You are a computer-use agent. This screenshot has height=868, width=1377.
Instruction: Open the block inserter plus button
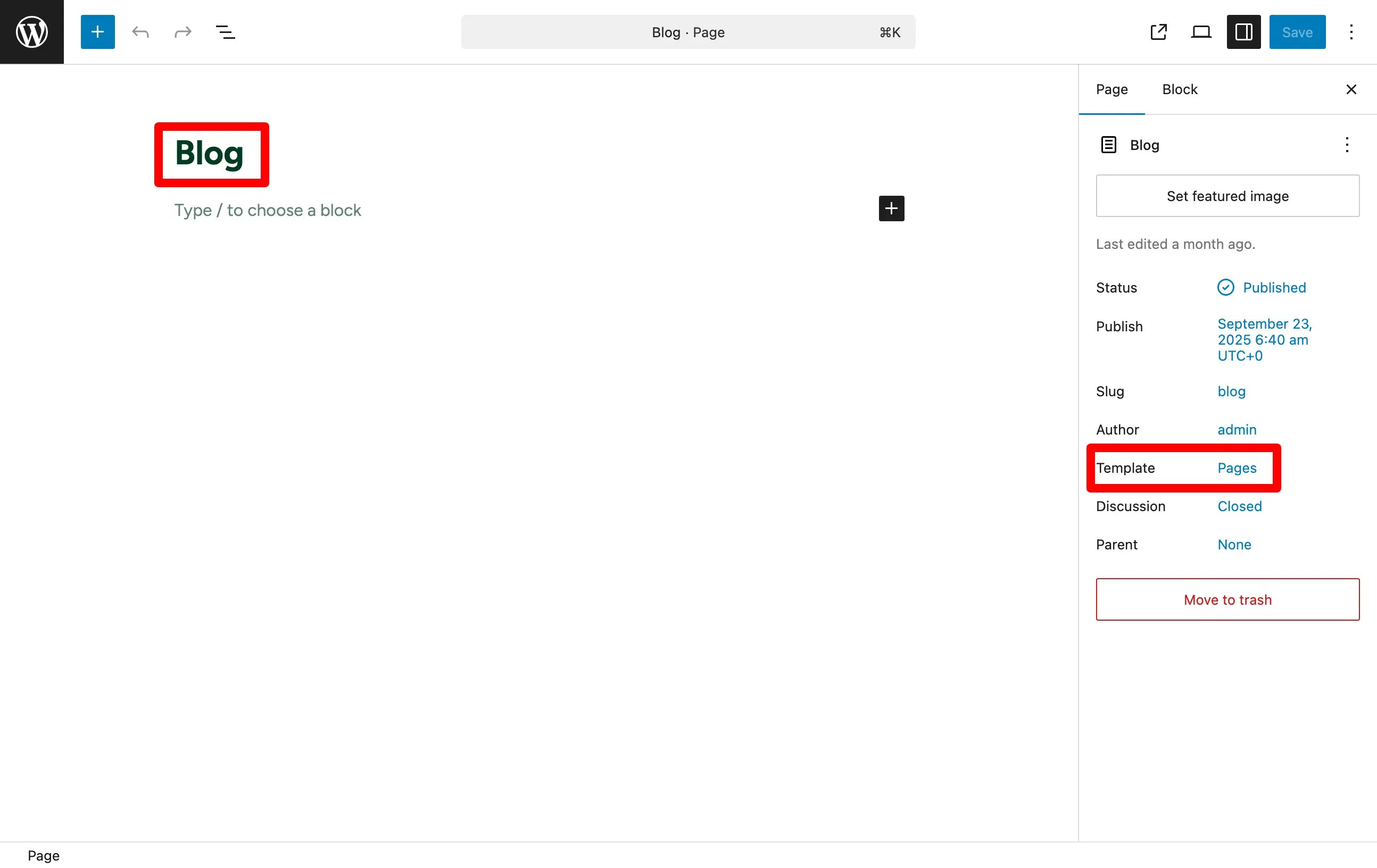click(97, 32)
